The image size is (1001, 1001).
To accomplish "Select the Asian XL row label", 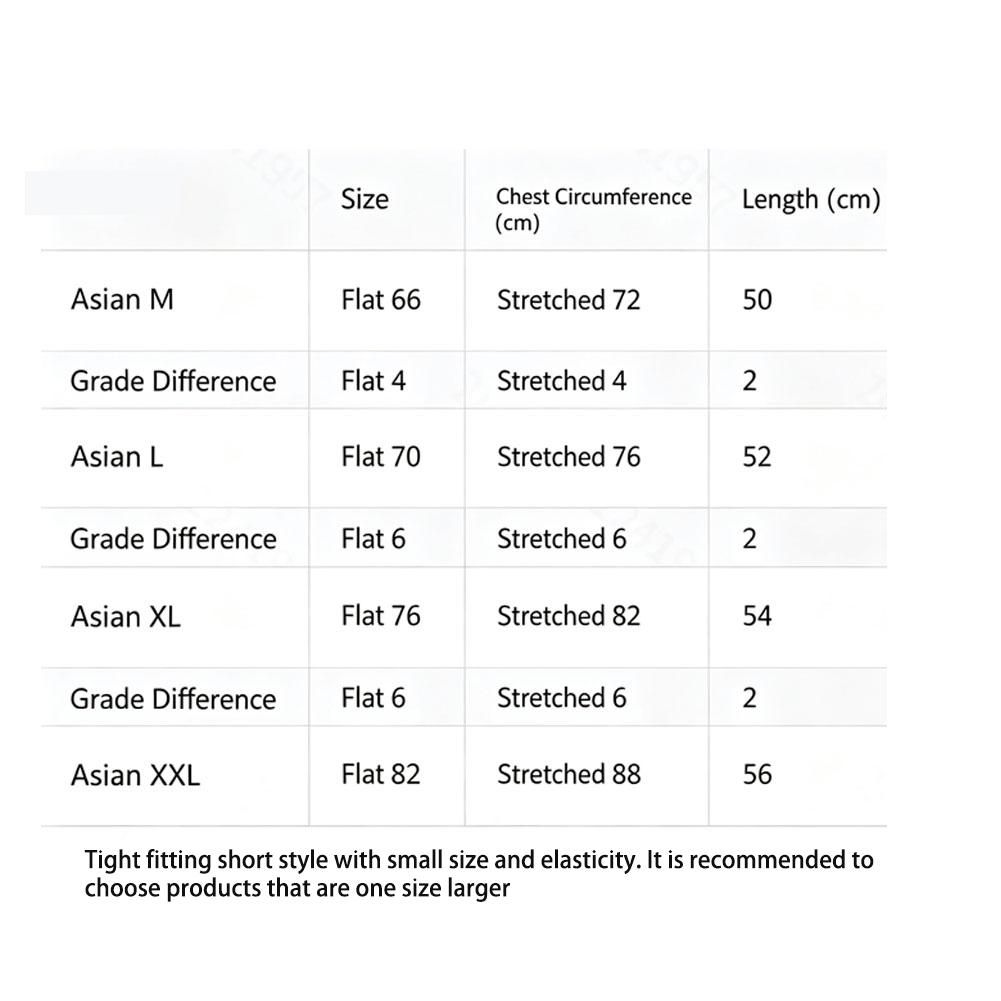I will click(126, 617).
